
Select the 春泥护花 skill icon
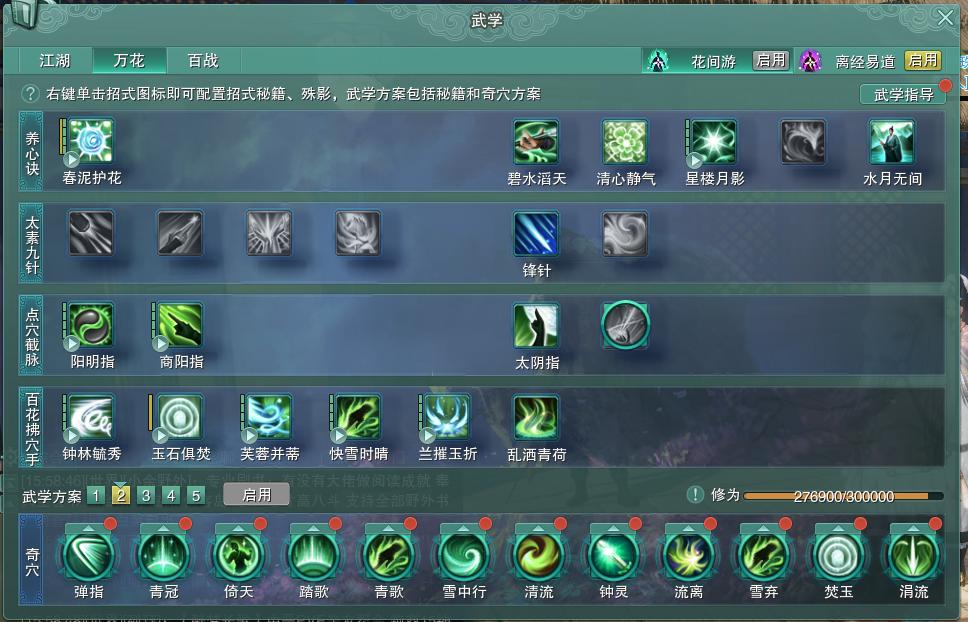tap(91, 141)
